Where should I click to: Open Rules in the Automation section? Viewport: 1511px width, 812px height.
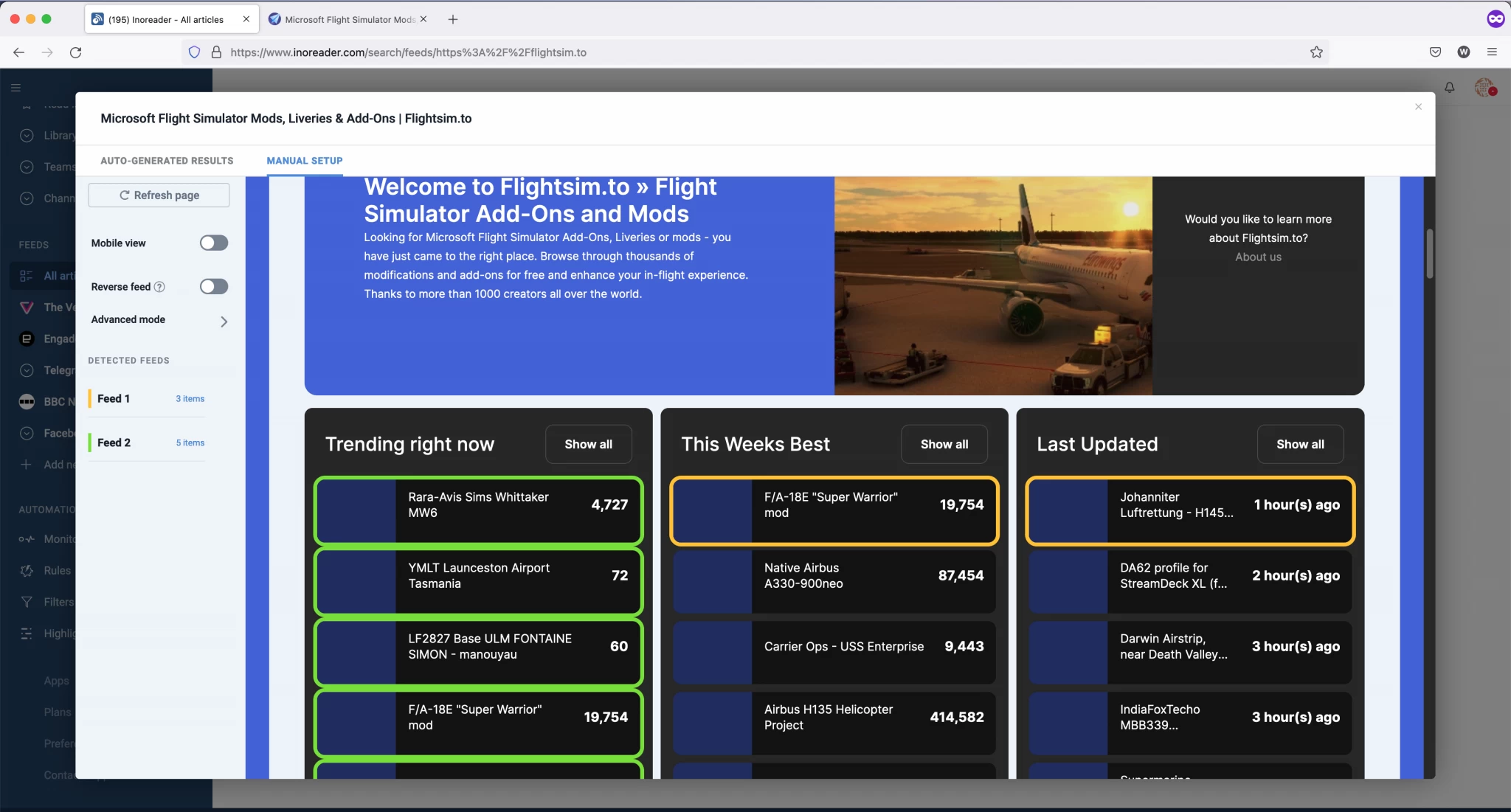point(27,570)
